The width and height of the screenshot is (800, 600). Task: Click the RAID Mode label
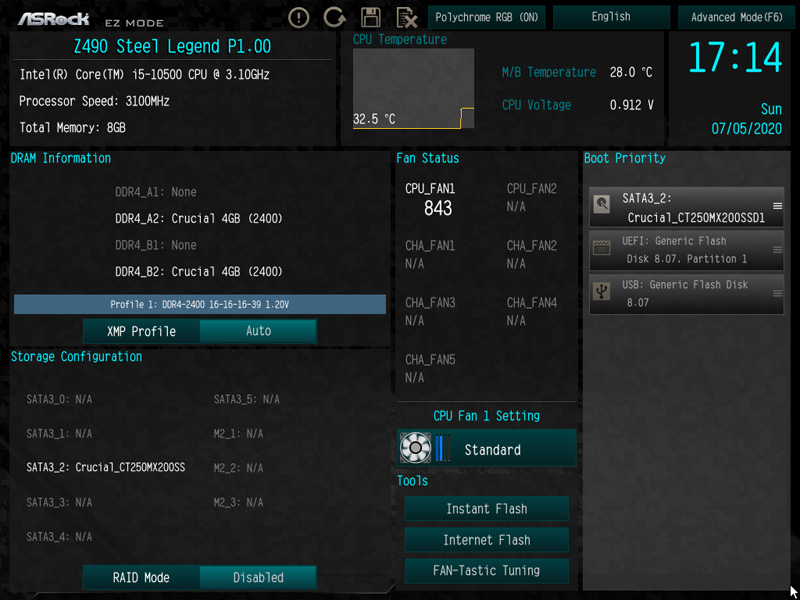(141, 577)
